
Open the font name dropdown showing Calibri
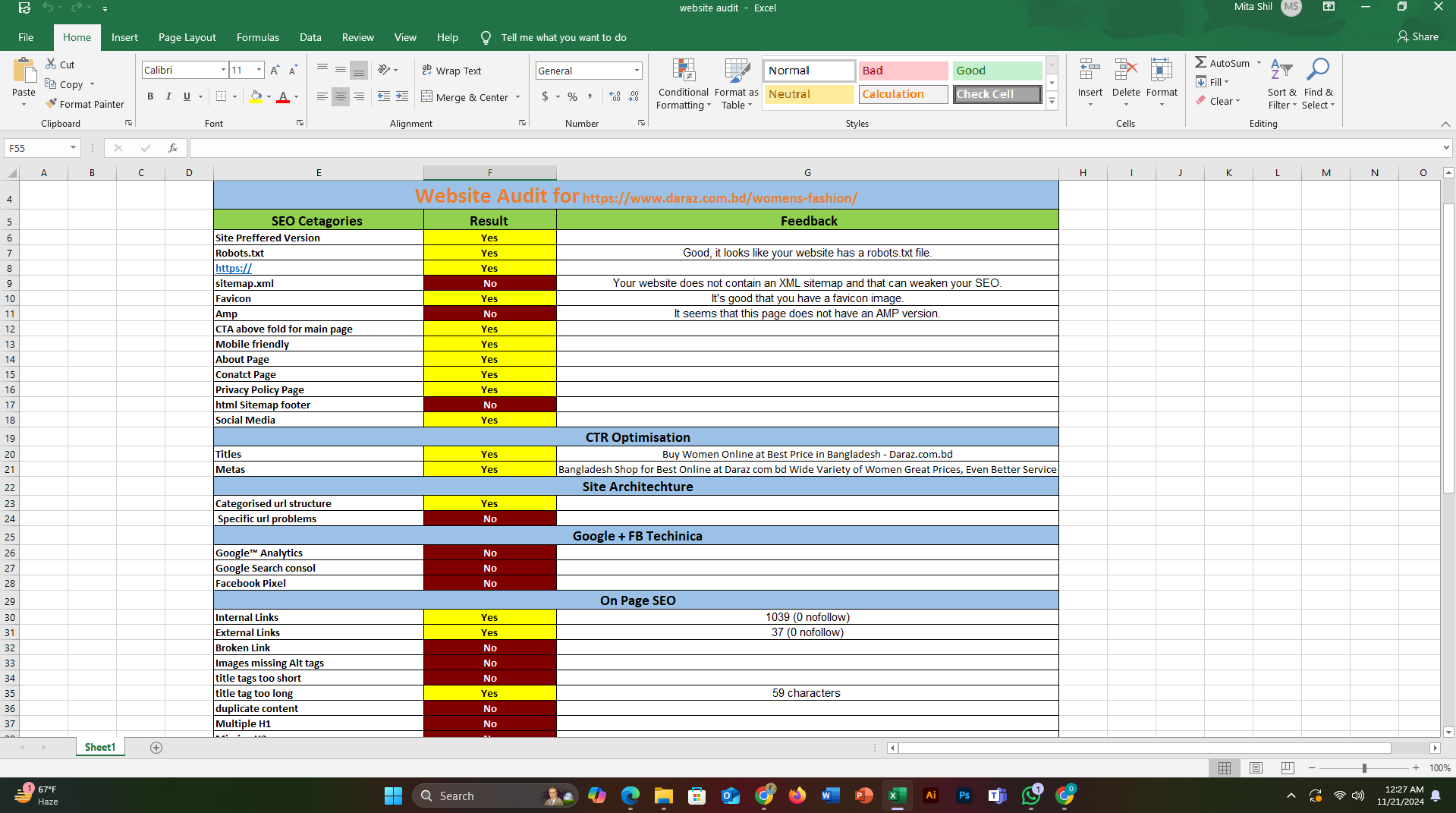coord(223,70)
